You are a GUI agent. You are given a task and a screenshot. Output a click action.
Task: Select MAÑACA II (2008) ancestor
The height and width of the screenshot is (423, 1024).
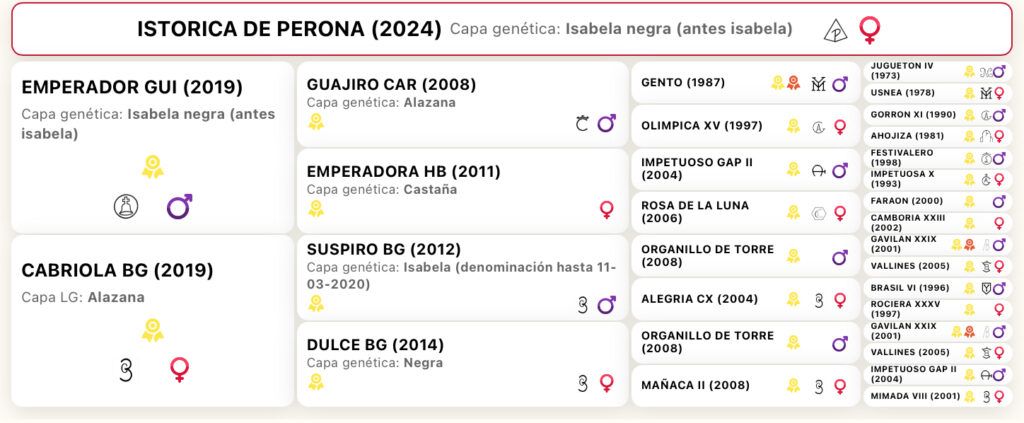(x=746, y=386)
